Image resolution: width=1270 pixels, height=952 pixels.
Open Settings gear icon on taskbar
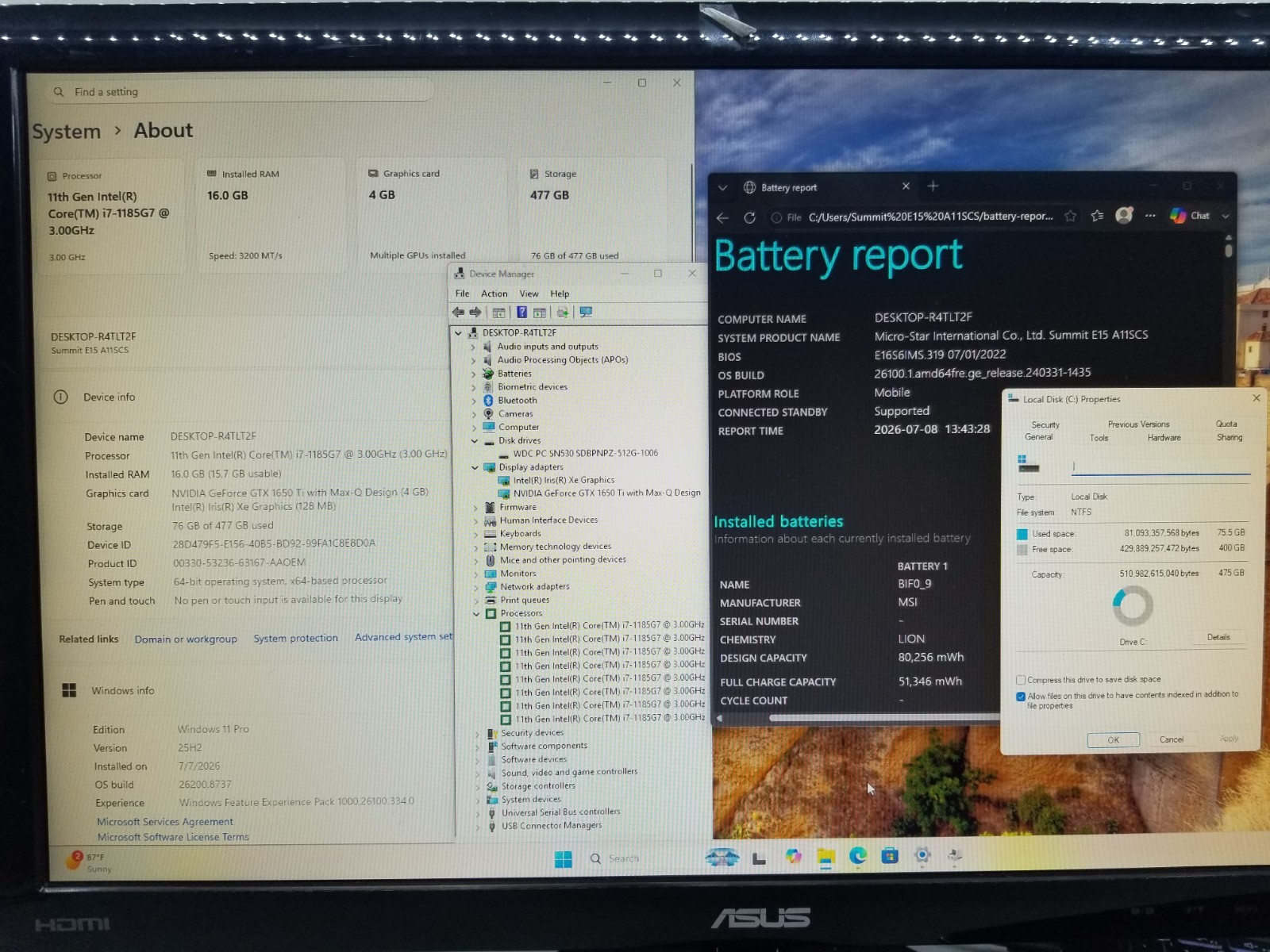coord(922,855)
